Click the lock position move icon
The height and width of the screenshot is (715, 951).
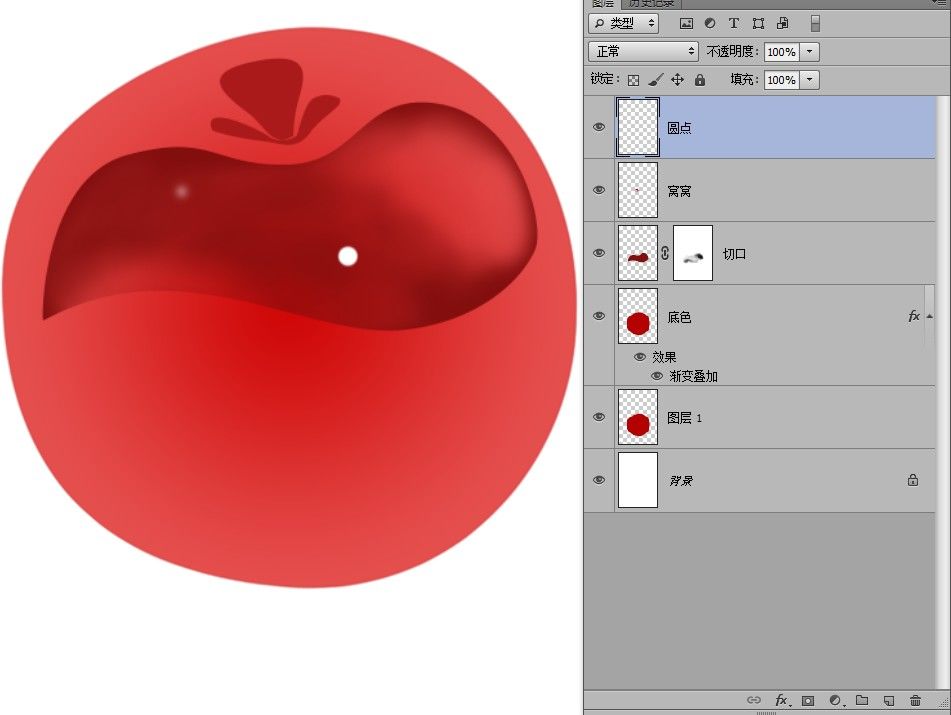[x=677, y=80]
